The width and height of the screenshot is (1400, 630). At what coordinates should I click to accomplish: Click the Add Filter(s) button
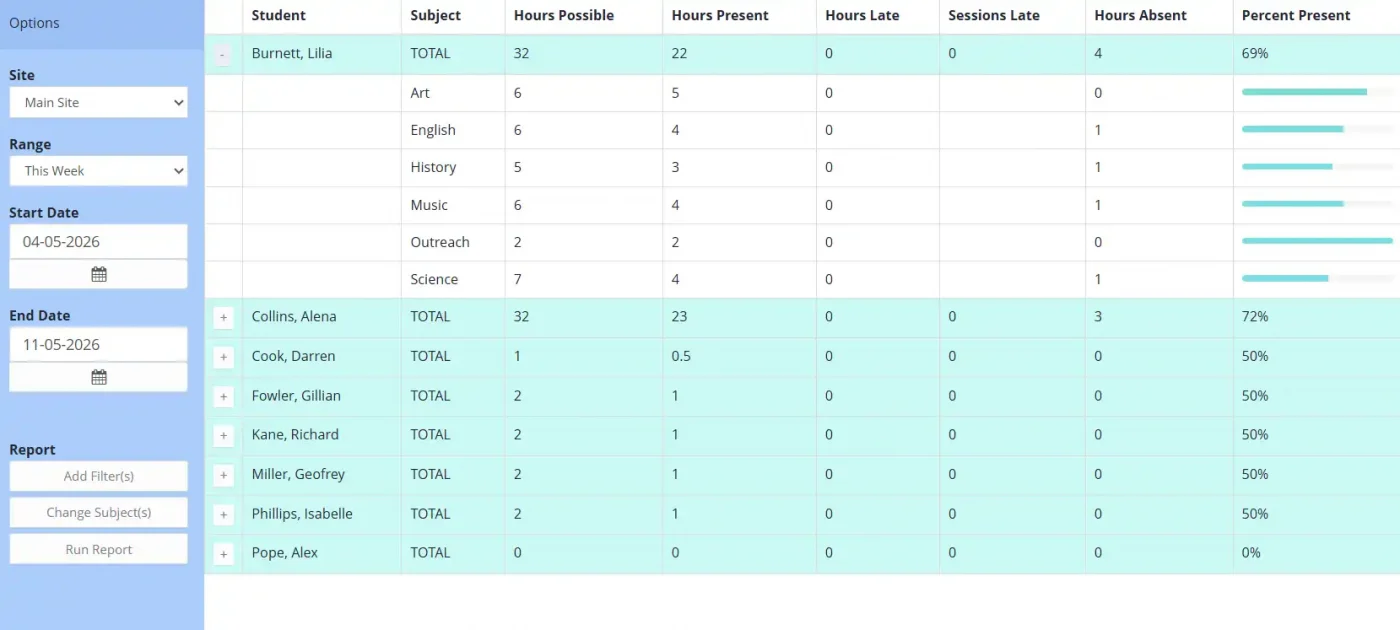(x=98, y=476)
